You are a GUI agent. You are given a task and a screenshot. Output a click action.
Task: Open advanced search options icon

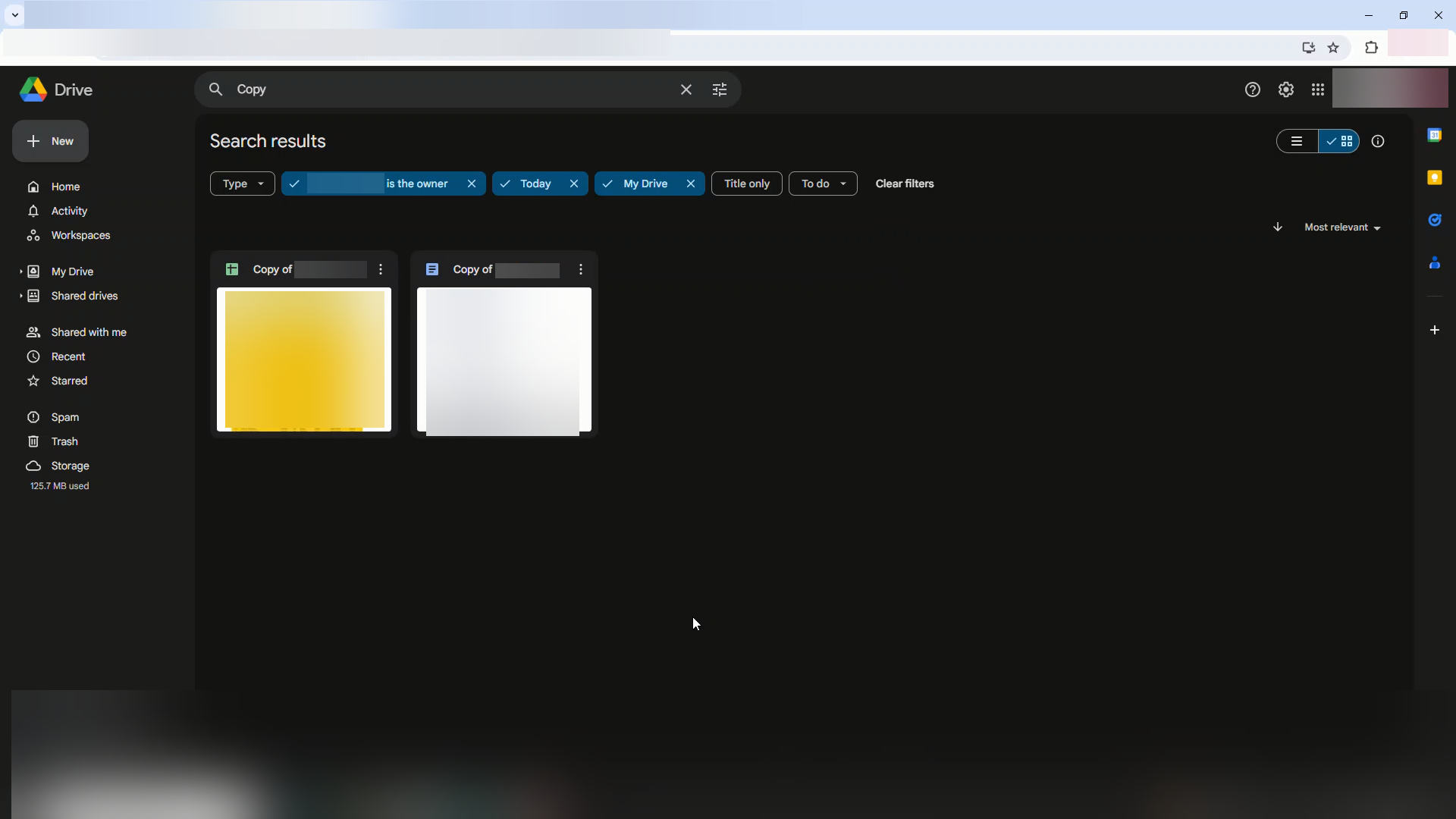click(719, 89)
